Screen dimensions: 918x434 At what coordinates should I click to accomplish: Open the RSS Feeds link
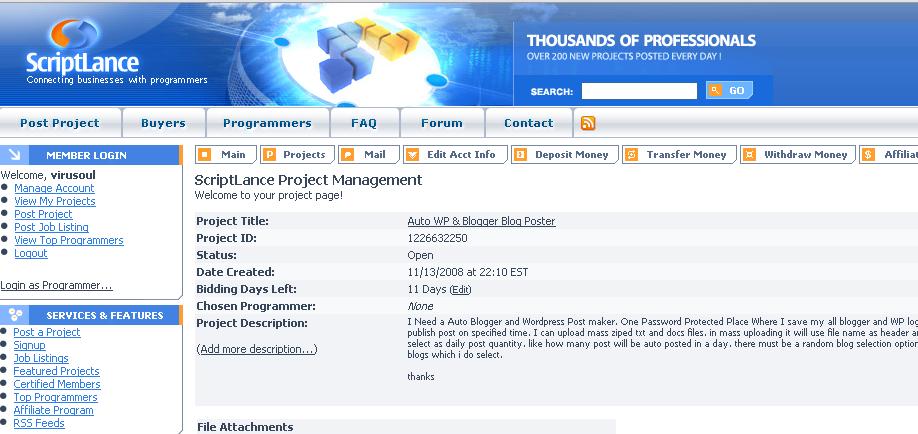[39, 423]
